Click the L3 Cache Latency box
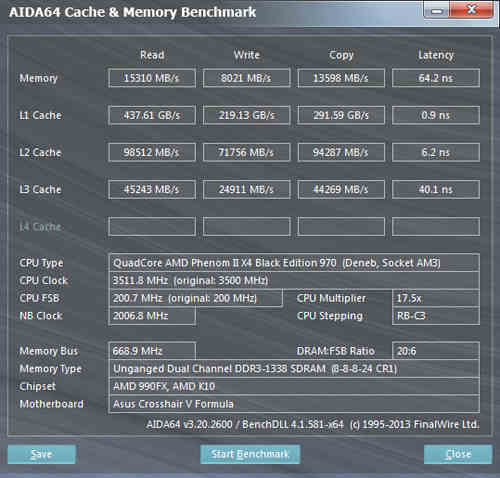This screenshot has height=478, width=500. pyautogui.click(x=436, y=189)
